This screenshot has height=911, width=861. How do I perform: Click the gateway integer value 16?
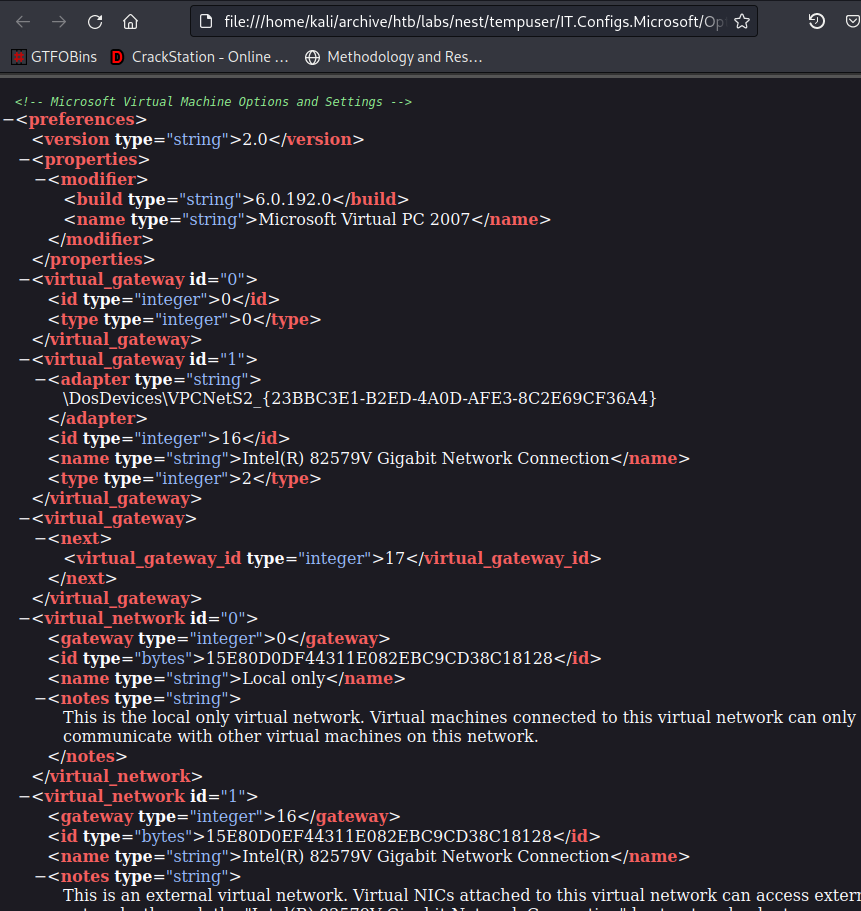(x=287, y=816)
